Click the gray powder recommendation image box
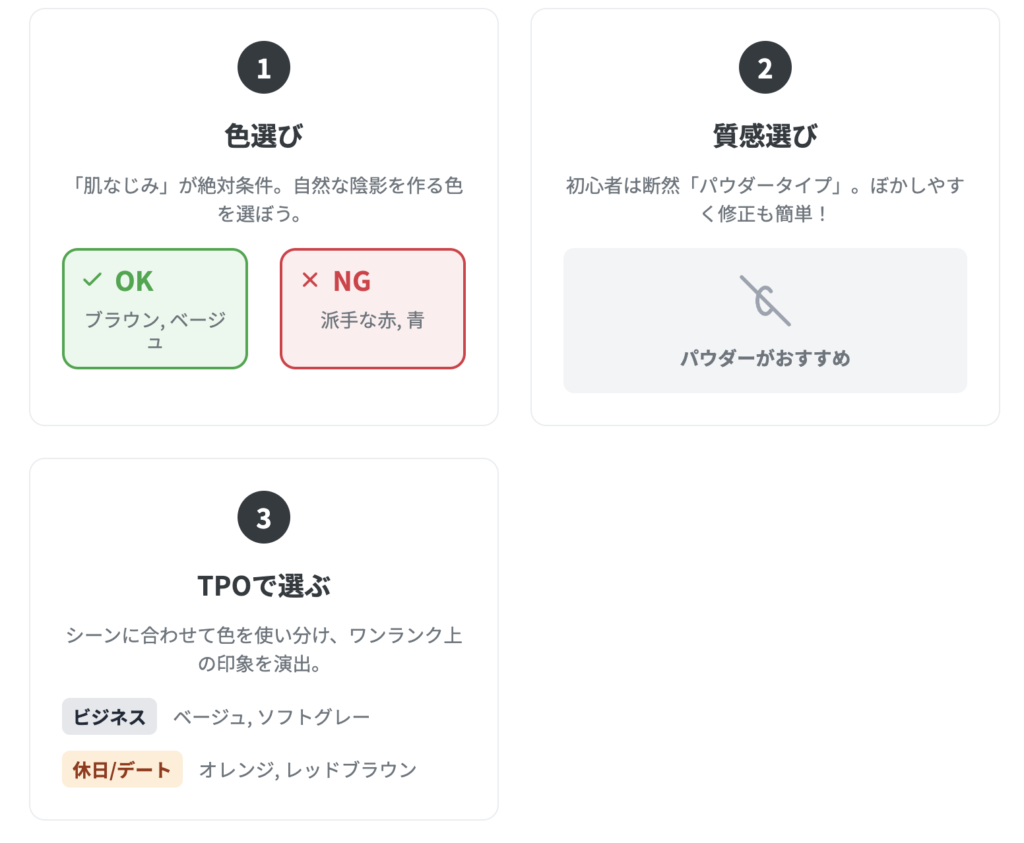The width and height of the screenshot is (1024, 843). pyautogui.click(x=765, y=320)
